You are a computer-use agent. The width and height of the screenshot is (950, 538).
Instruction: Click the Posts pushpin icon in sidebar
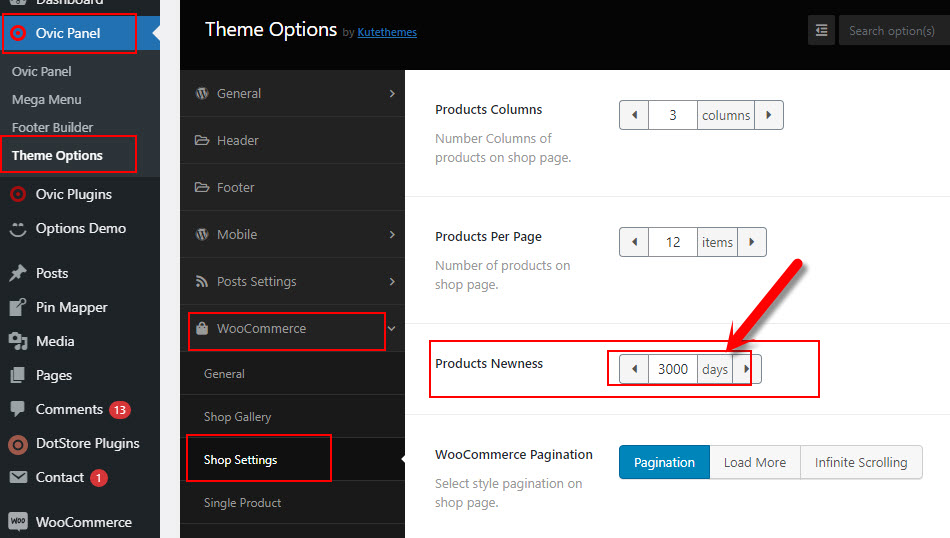18,273
